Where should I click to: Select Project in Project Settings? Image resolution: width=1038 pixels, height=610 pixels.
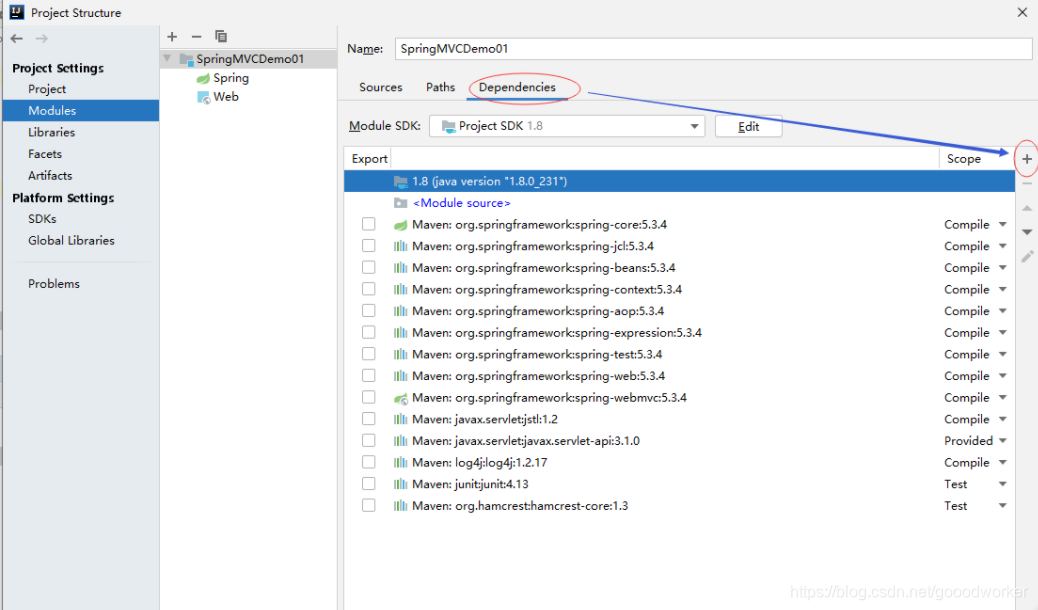(47, 89)
